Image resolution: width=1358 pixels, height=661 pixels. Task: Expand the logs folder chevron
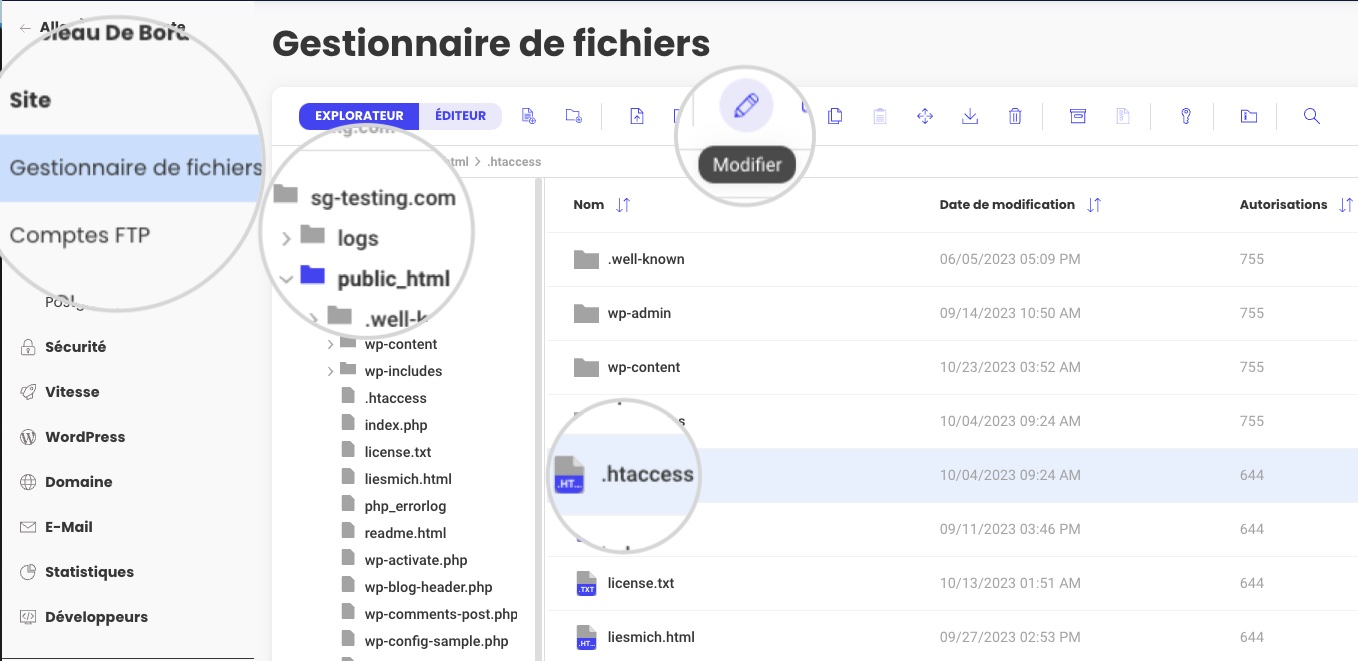point(286,238)
